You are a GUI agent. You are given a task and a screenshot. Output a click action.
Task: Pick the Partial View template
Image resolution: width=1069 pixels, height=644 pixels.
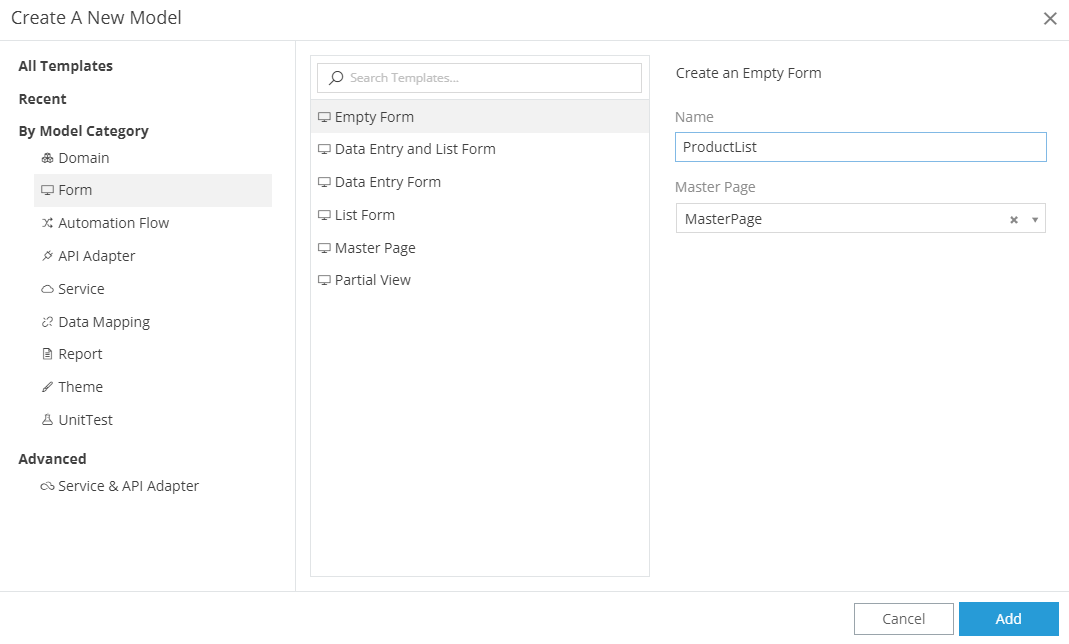(x=372, y=280)
